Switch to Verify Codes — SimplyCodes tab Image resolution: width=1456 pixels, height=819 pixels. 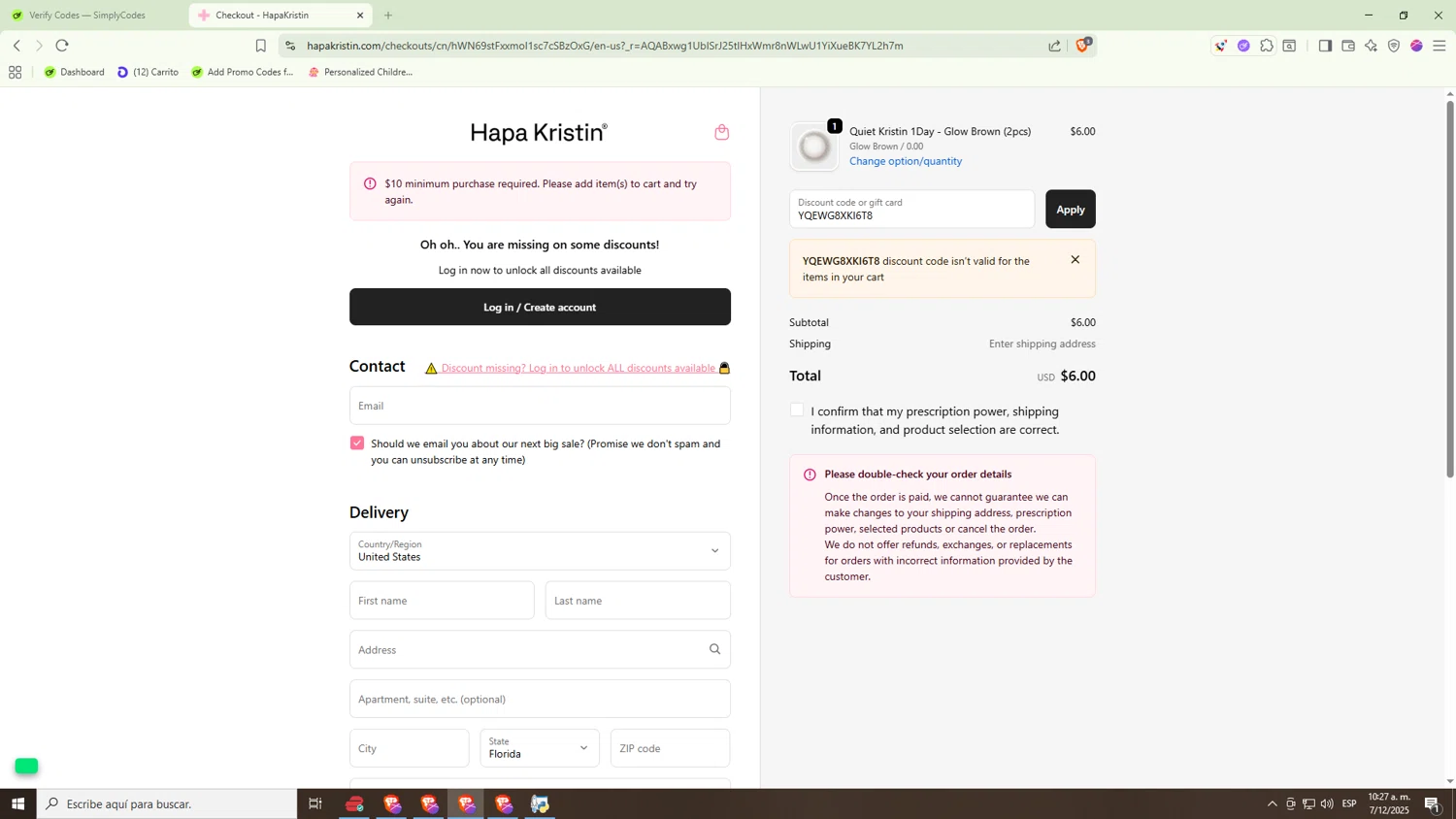click(89, 16)
